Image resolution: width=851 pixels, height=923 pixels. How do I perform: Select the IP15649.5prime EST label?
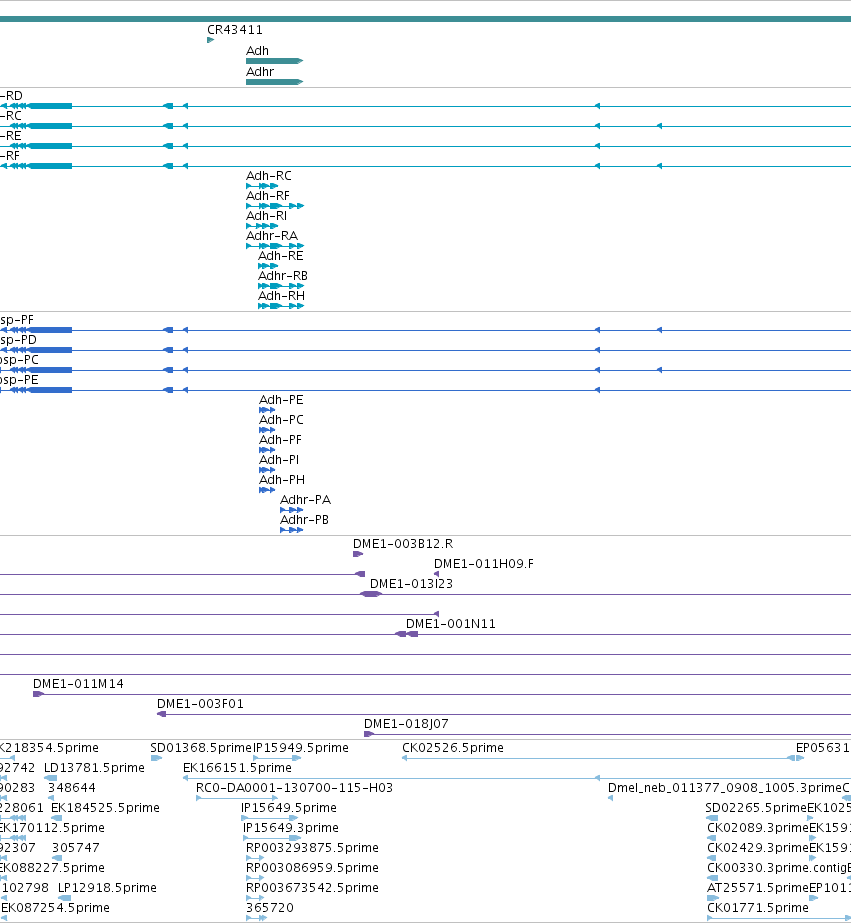[x=289, y=808]
